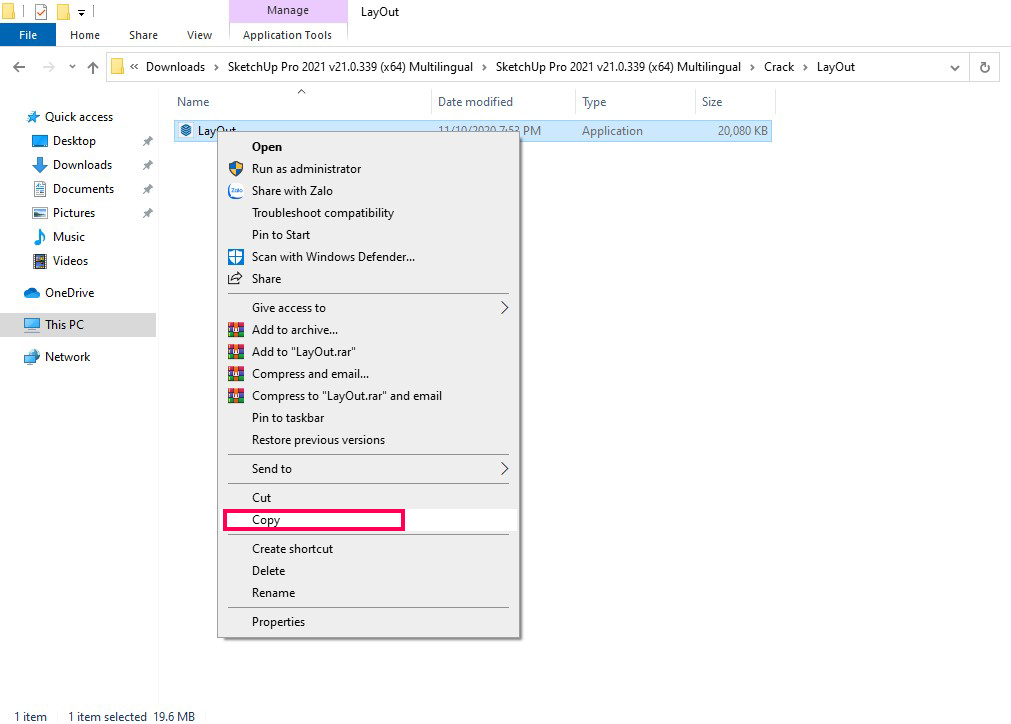Sort files by the Date modified column
Image resolution: width=1011 pixels, height=724 pixels.
point(475,102)
